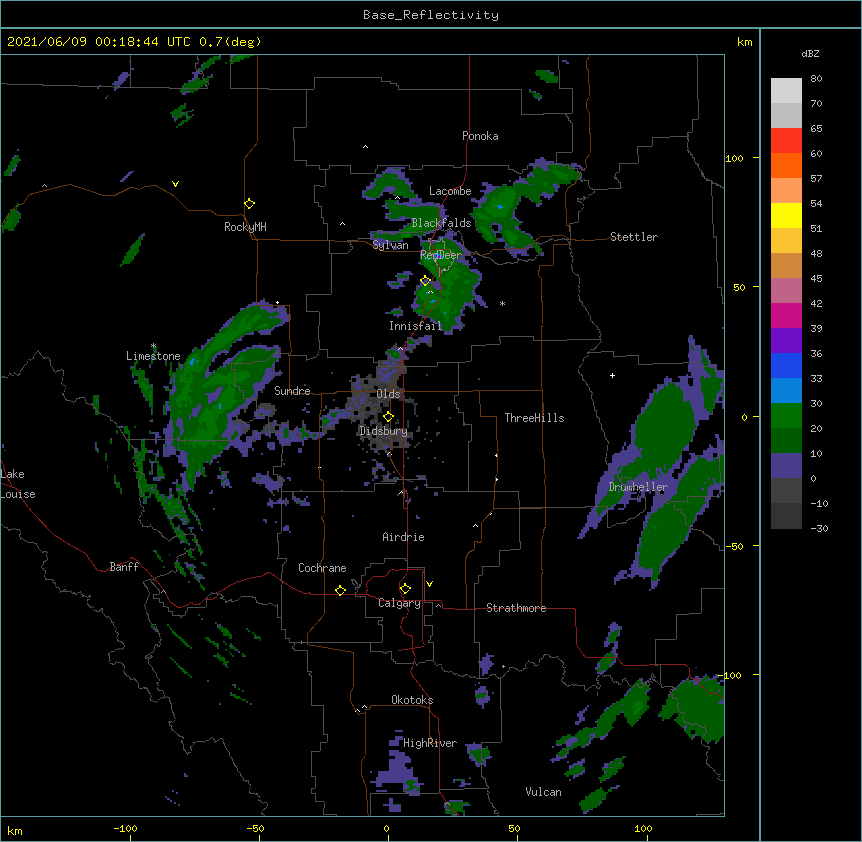862x842 pixels.
Task: Click the Ponoka city label
Action: click(480, 136)
